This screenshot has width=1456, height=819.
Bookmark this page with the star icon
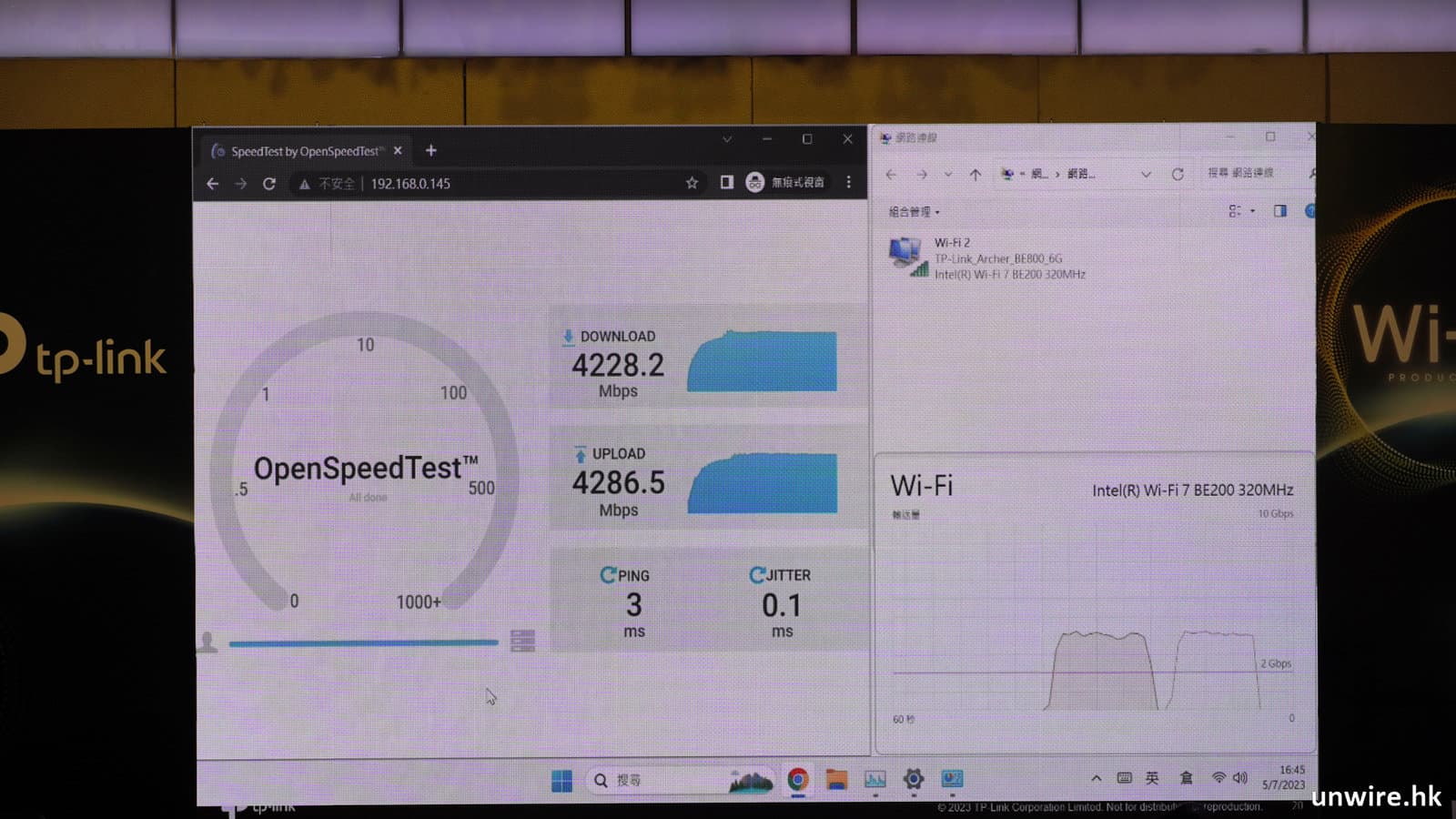[x=692, y=183]
